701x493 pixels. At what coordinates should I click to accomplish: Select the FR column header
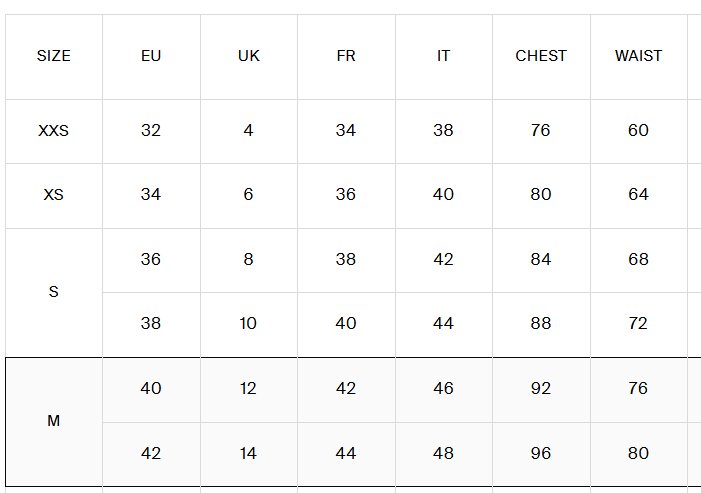tap(346, 56)
